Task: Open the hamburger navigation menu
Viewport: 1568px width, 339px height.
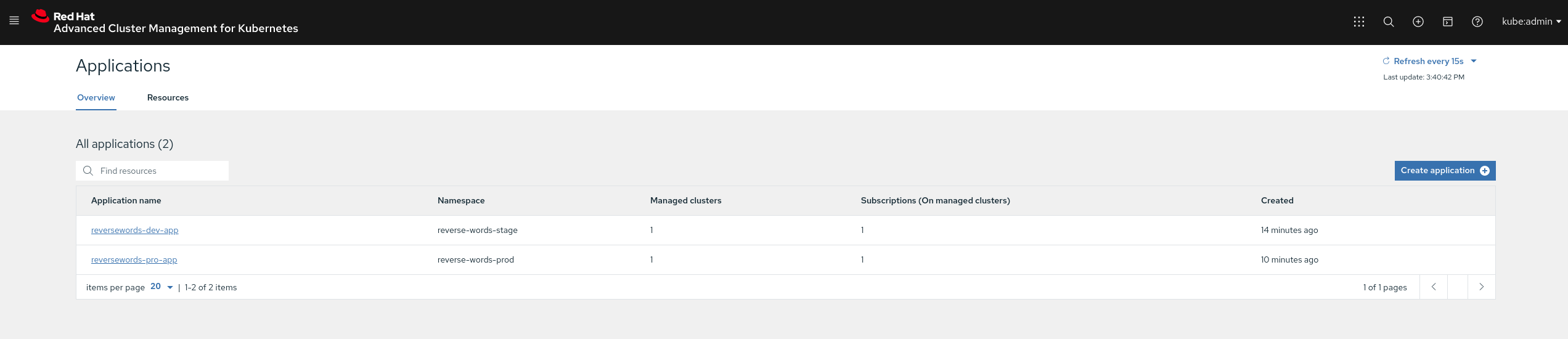Action: pos(14,21)
